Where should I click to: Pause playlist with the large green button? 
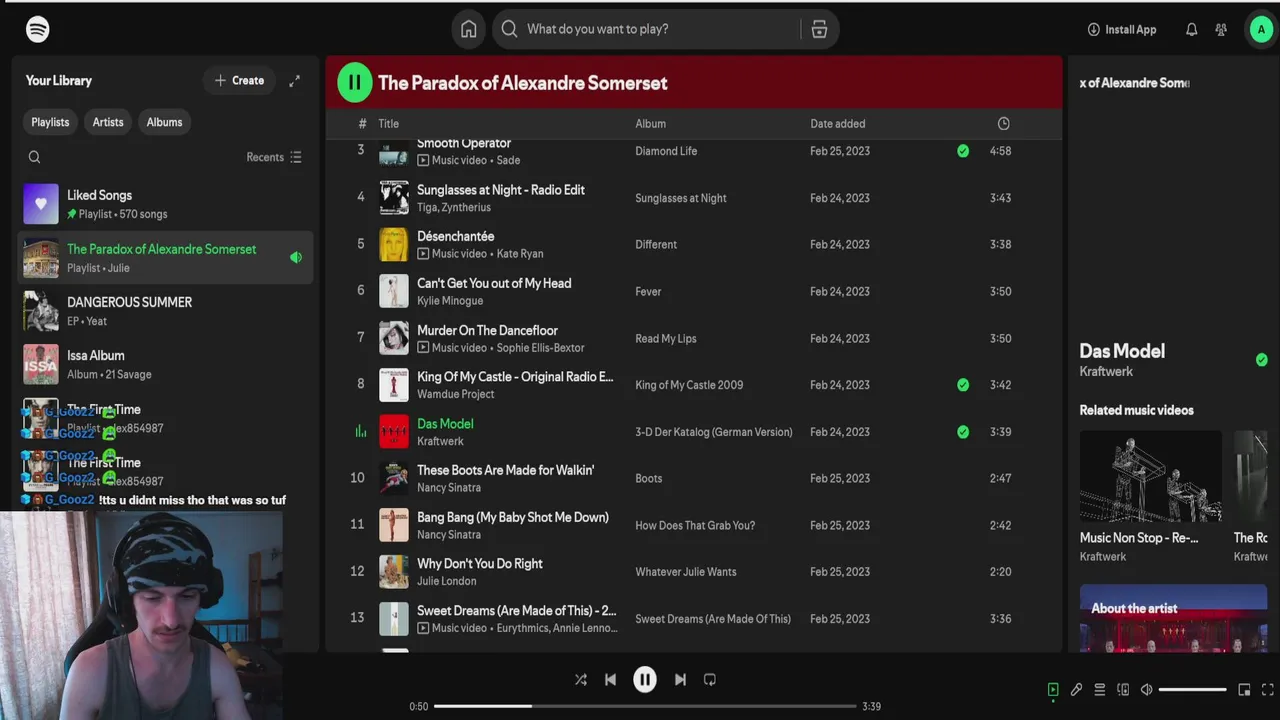click(354, 82)
